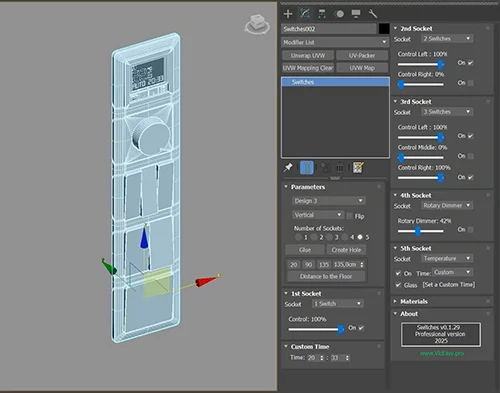Click the 135,0cm distance spinner
The height and width of the screenshot is (393, 500).
point(348,265)
